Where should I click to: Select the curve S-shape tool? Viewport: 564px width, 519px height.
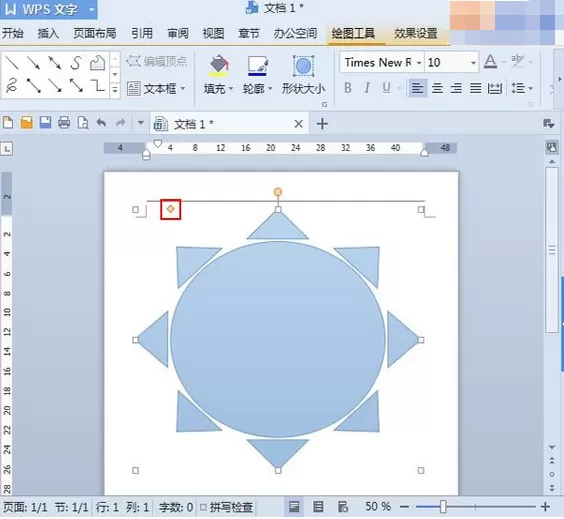pos(76,63)
